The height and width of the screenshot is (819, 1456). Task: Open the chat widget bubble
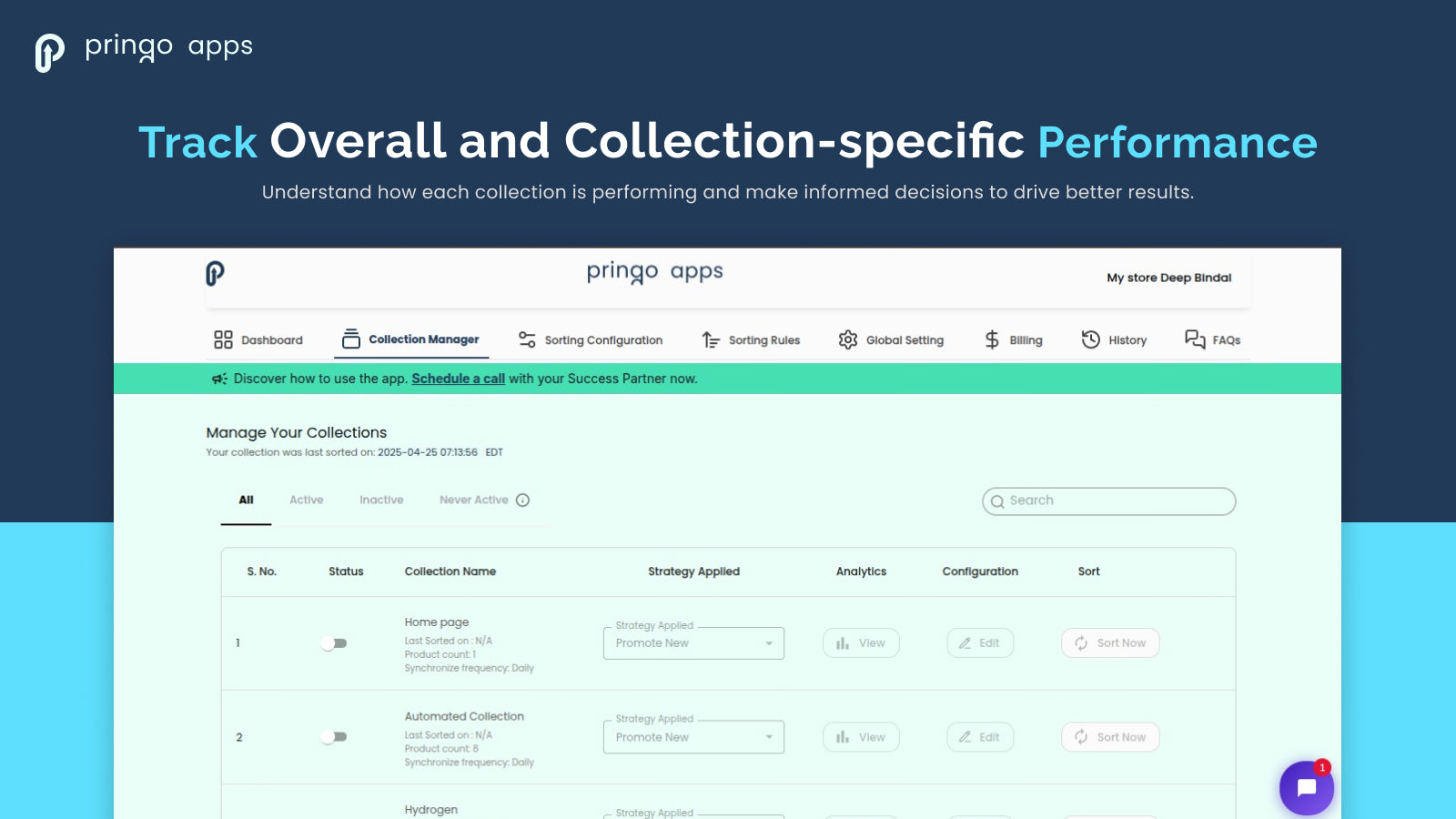[x=1307, y=788]
